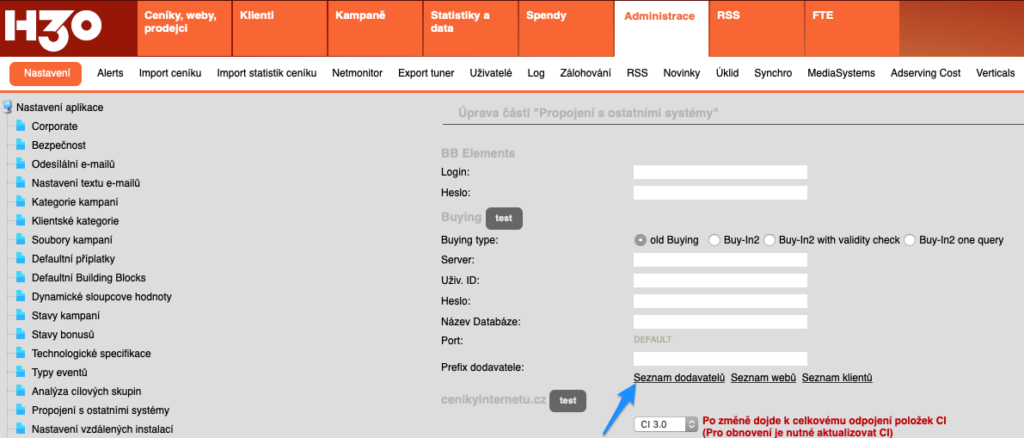
Task: Click folder icon beside Typy eventů
Action: (x=20, y=372)
